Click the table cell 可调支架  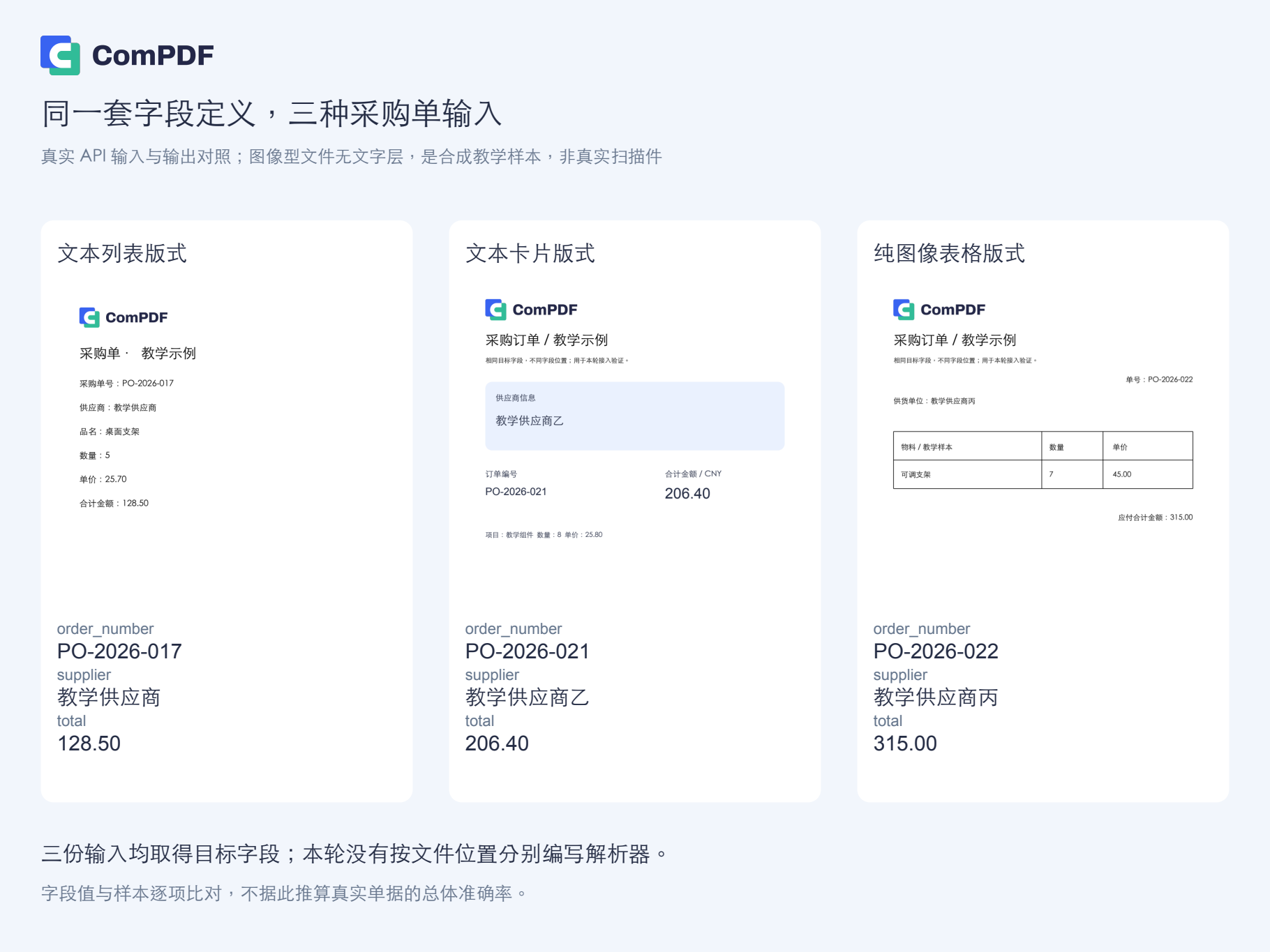(967, 474)
